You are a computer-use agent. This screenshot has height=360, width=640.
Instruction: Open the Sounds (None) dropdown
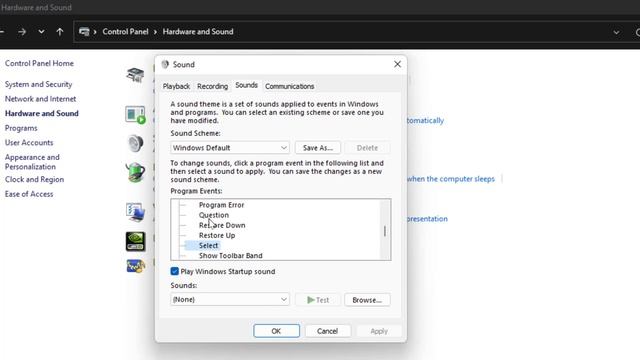pyautogui.click(x=230, y=300)
